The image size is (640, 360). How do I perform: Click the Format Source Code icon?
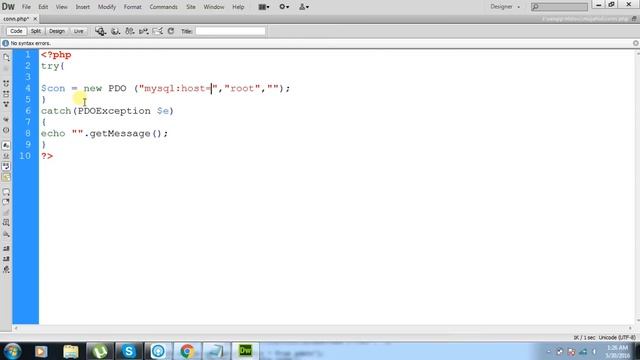coord(6,269)
